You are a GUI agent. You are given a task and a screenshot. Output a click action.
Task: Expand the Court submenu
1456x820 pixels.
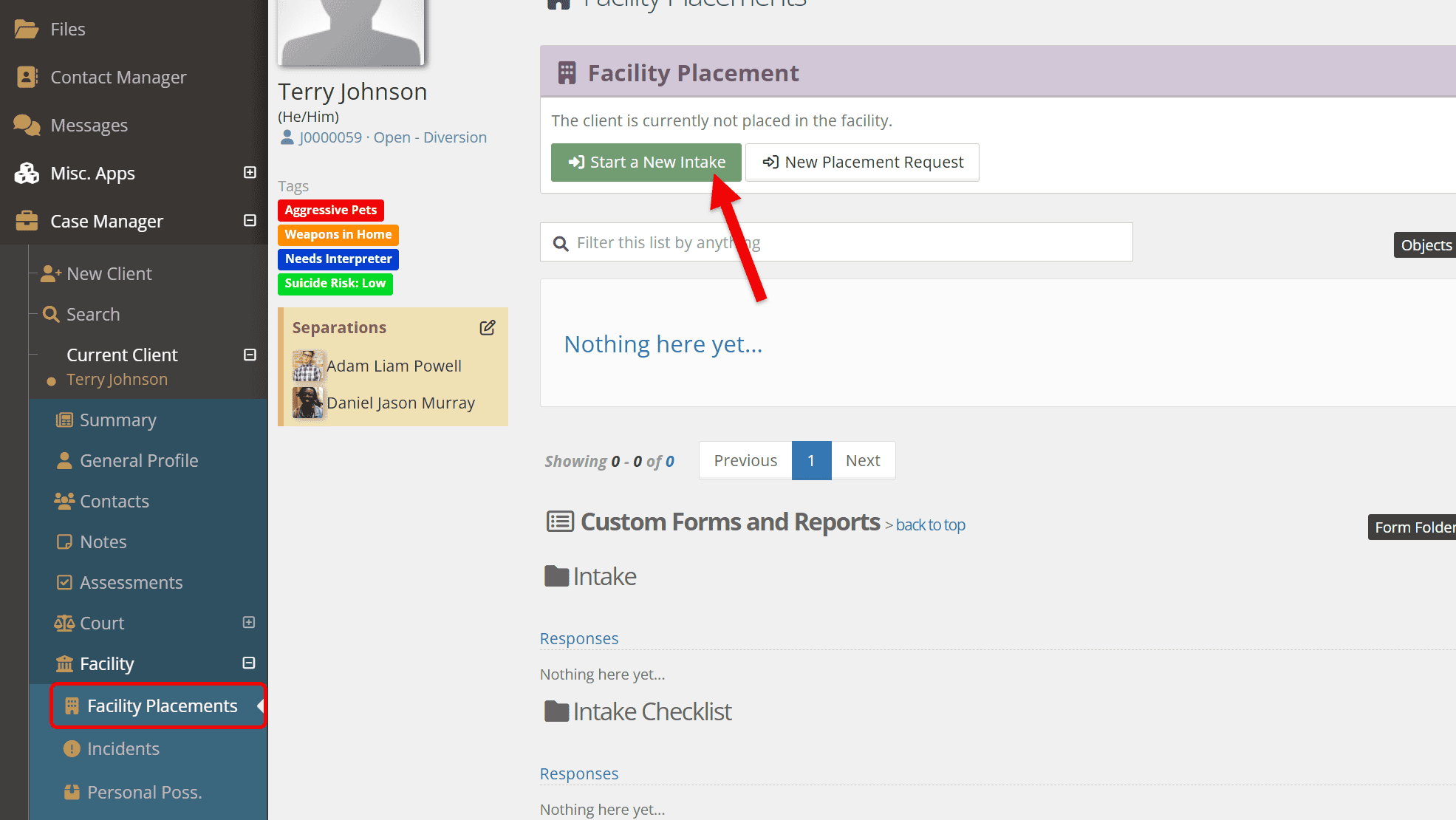[x=249, y=622]
